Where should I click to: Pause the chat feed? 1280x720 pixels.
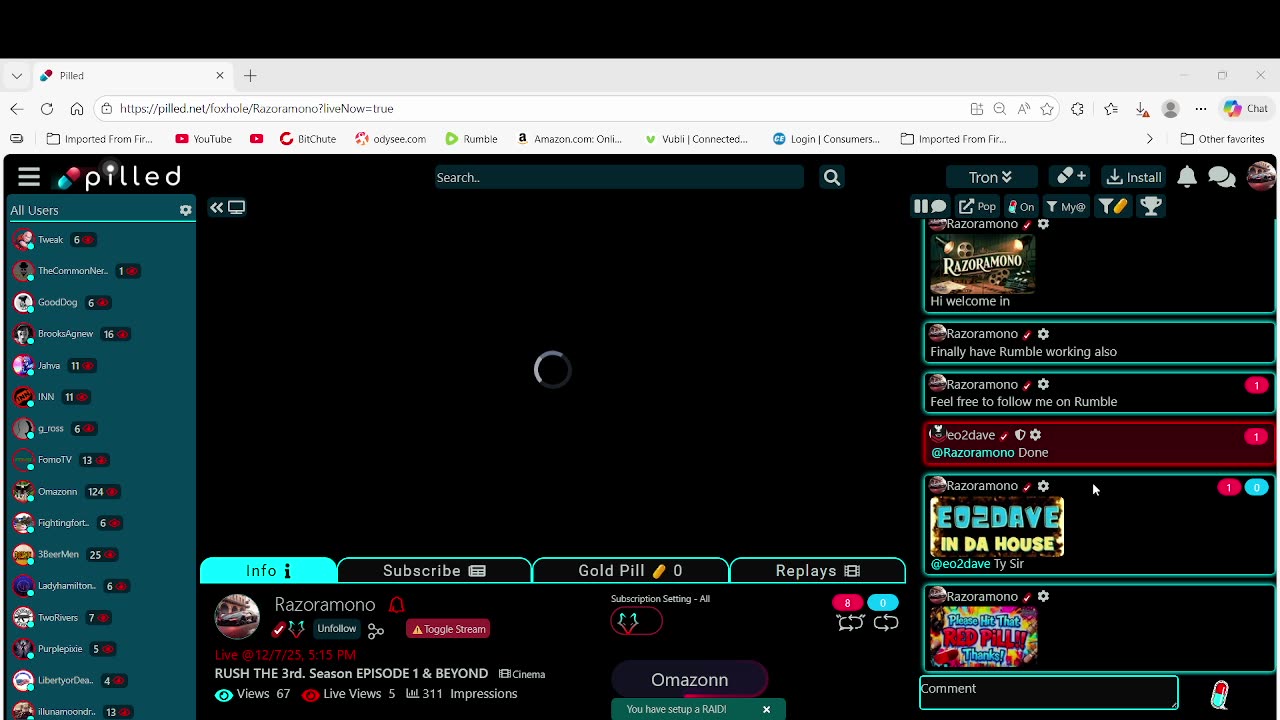pyautogui.click(x=929, y=207)
